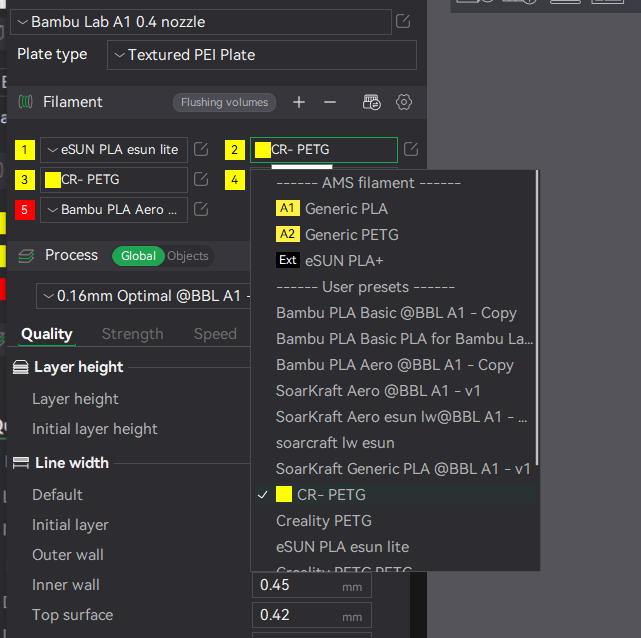The width and height of the screenshot is (641, 638).
Task: Choose eSUN PLA esun lite in list
Action: pos(394,547)
